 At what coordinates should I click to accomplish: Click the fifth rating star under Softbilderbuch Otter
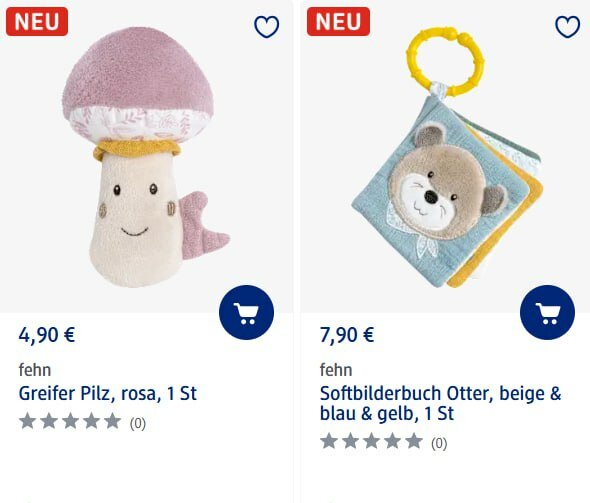click(414, 441)
